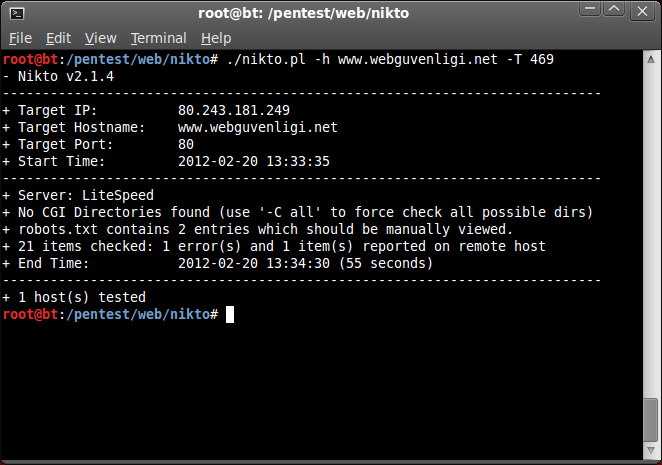Image resolution: width=662 pixels, height=465 pixels.
Task: Open the File menu
Action: pos(21,38)
